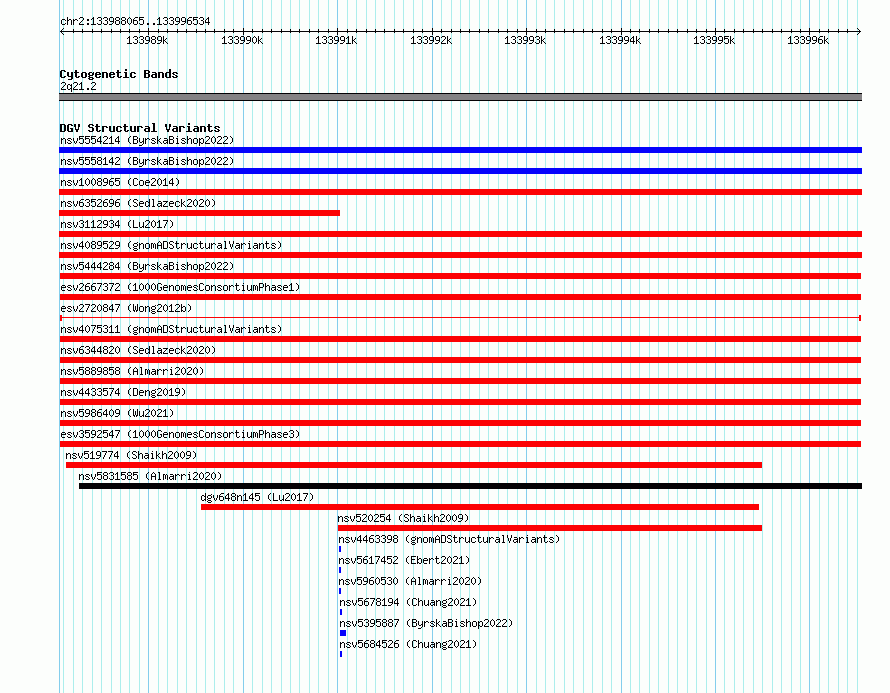890x693 pixels.
Task: Open variant esv3592547 (1000GenomesConsortiumPhase3) label
Action: (180, 434)
